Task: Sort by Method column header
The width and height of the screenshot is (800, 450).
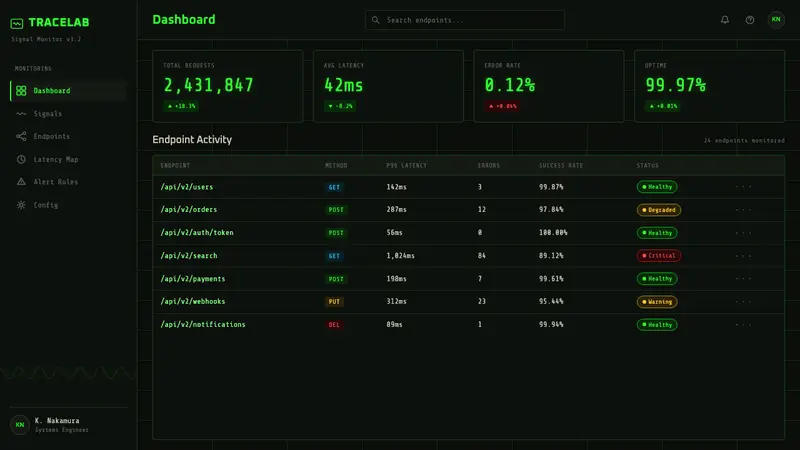Action: [x=336, y=165]
